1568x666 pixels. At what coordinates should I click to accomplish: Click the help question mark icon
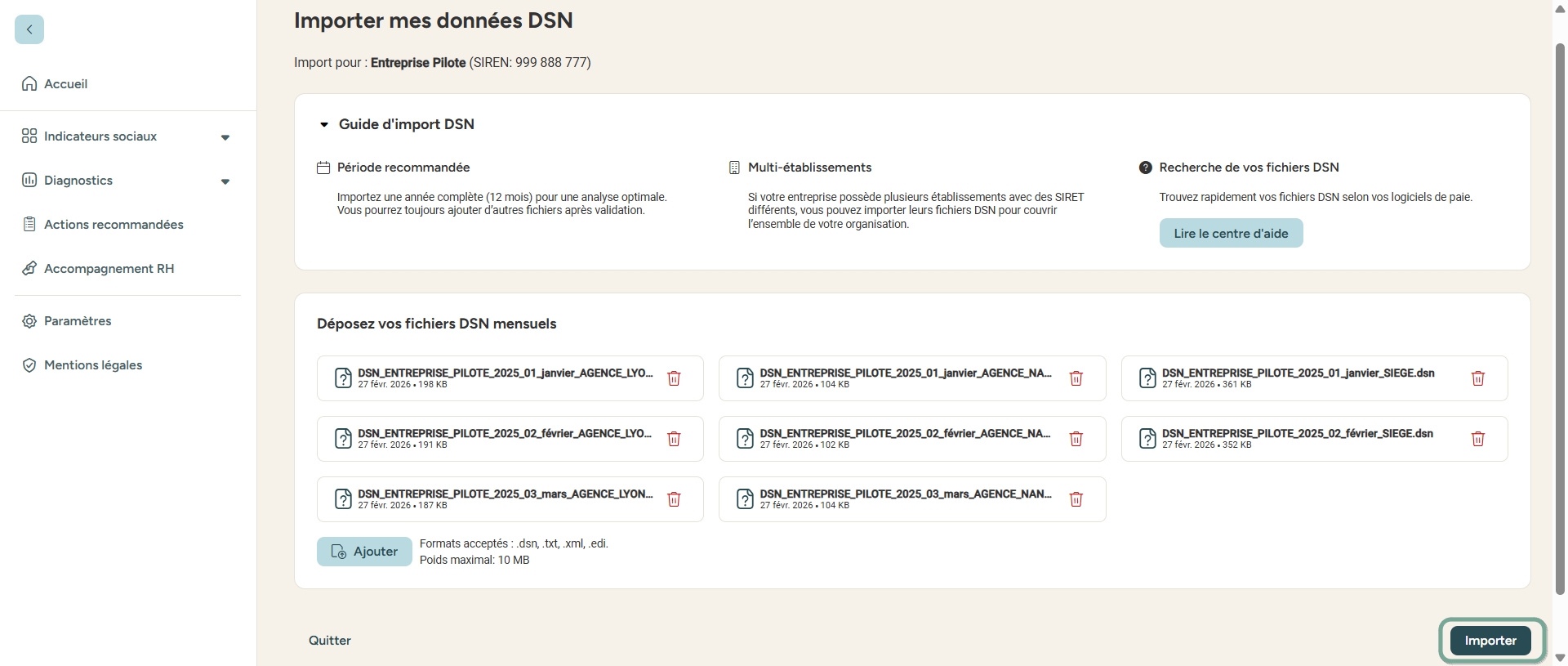pyautogui.click(x=1145, y=168)
